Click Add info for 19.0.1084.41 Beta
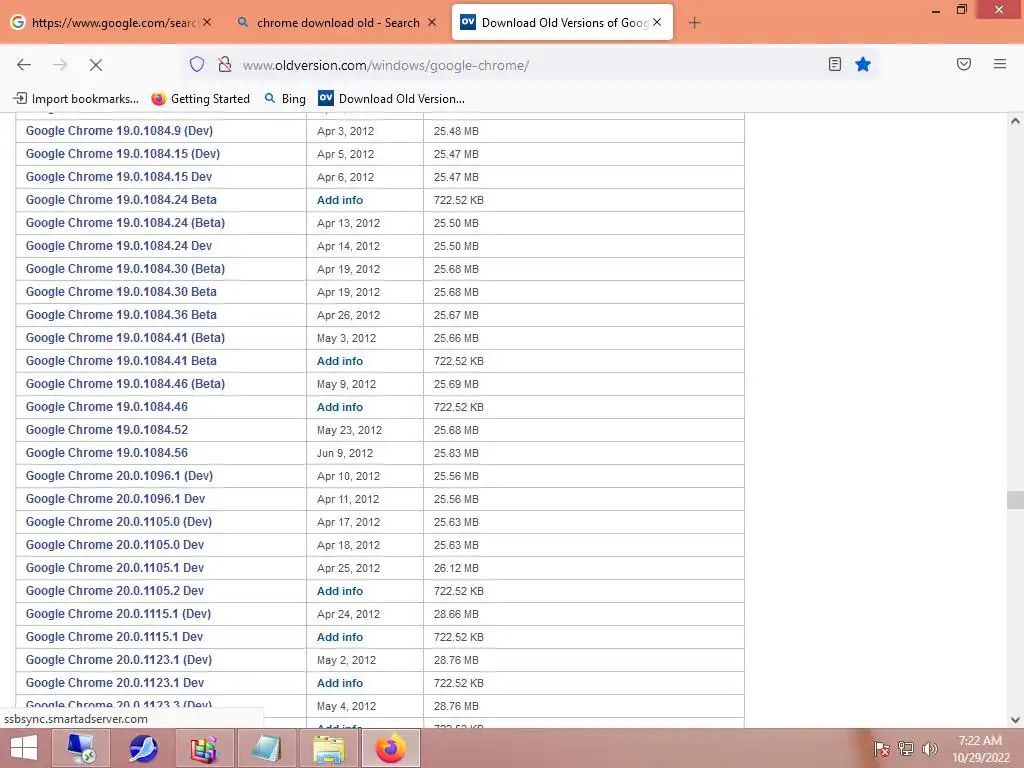This screenshot has width=1024, height=768. (x=340, y=361)
